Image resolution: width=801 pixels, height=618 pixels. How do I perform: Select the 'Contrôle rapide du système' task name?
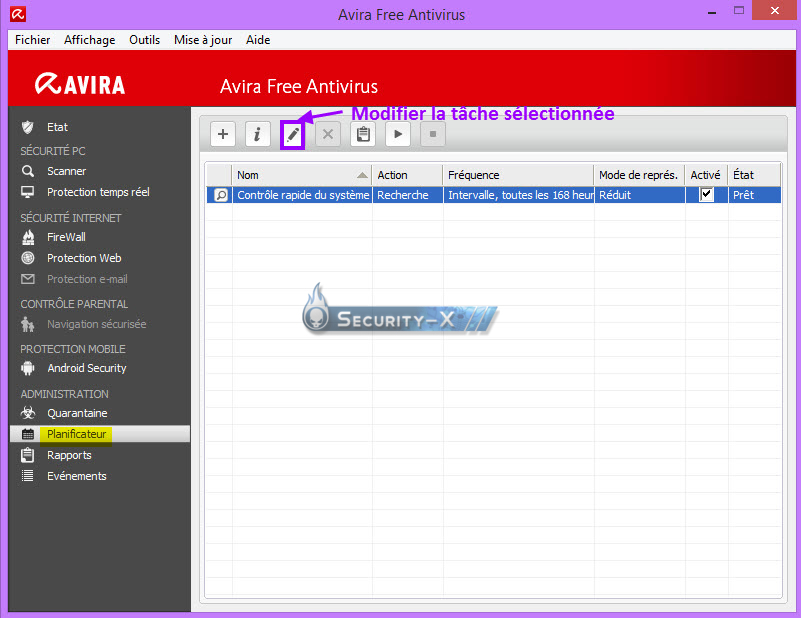[x=303, y=195]
